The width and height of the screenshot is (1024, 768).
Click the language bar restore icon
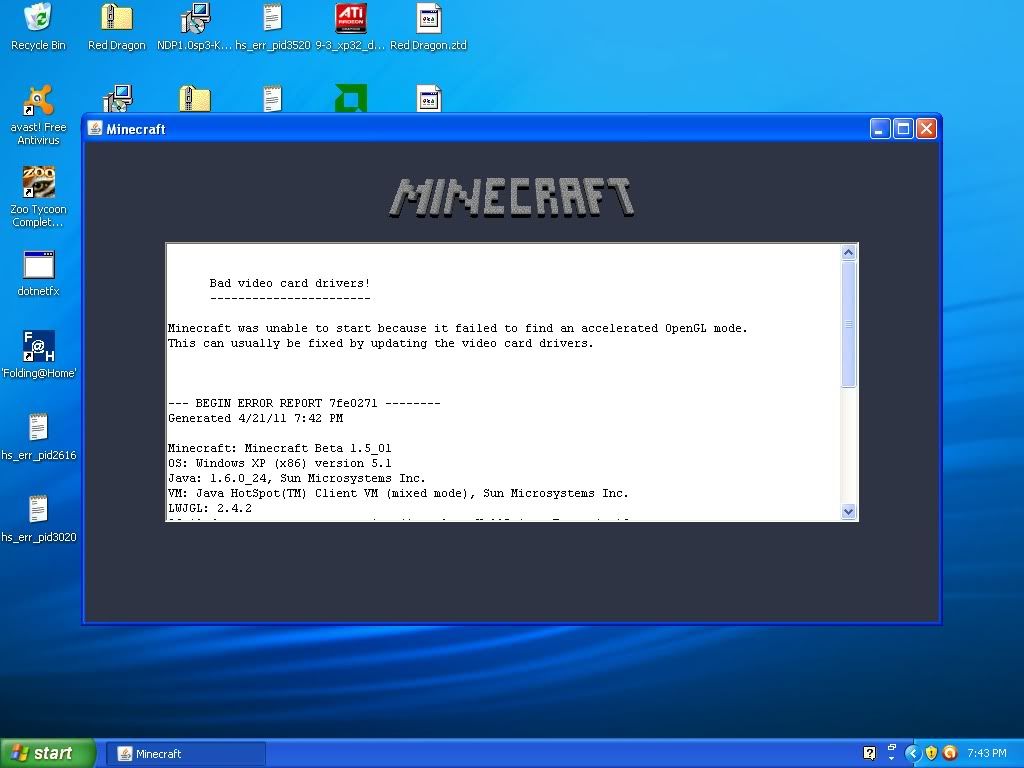pos(891,748)
